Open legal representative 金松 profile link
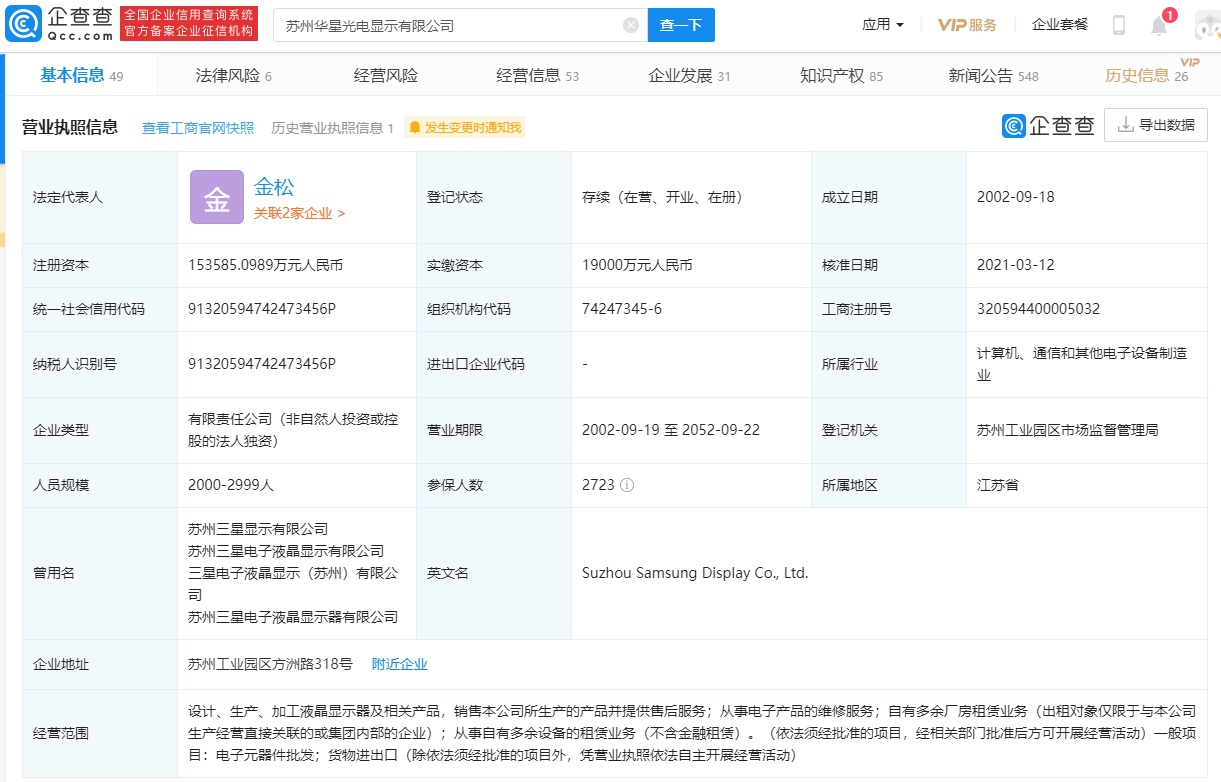This screenshot has height=782, width=1221. point(274,186)
